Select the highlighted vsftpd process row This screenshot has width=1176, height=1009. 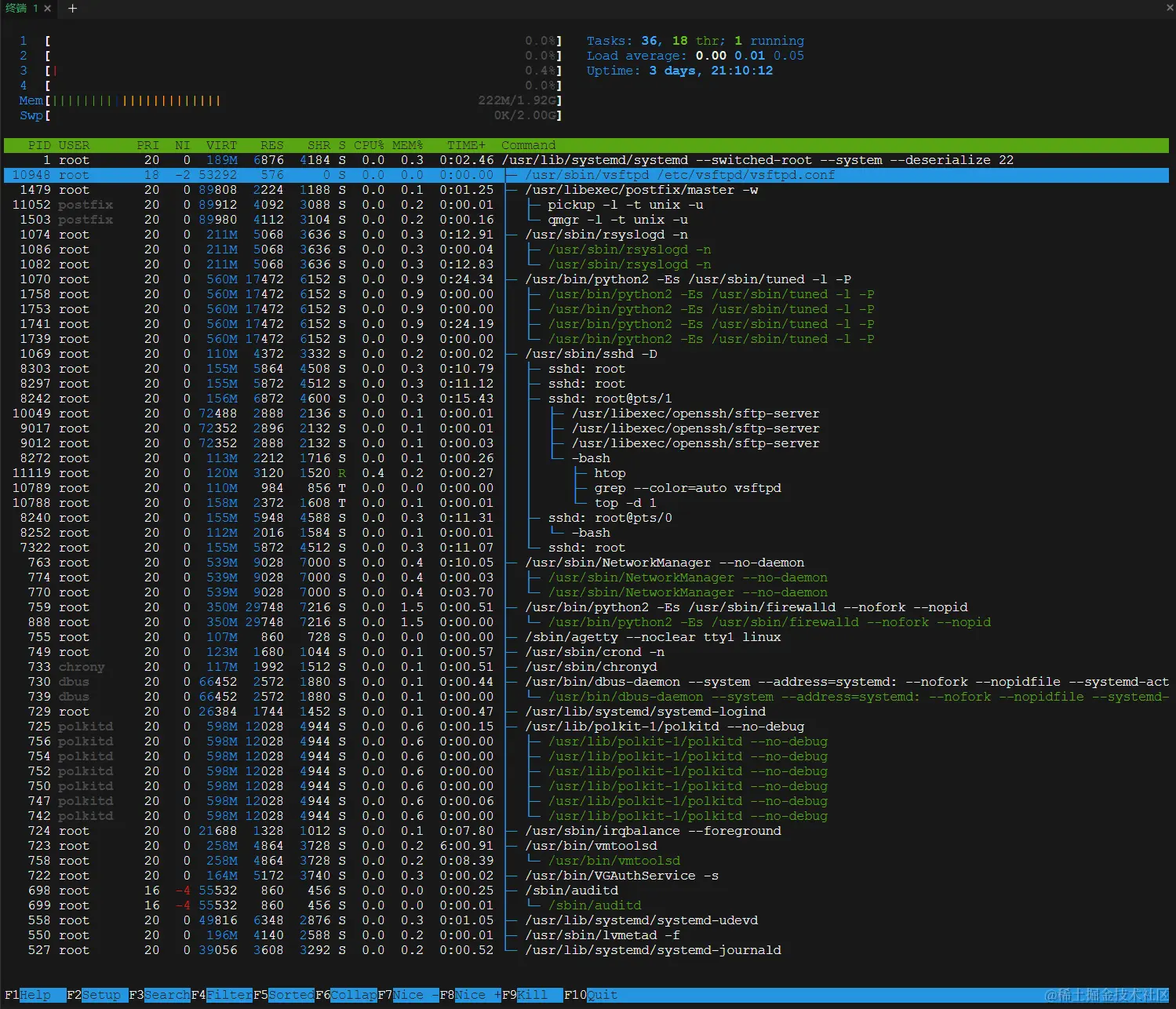(586, 175)
